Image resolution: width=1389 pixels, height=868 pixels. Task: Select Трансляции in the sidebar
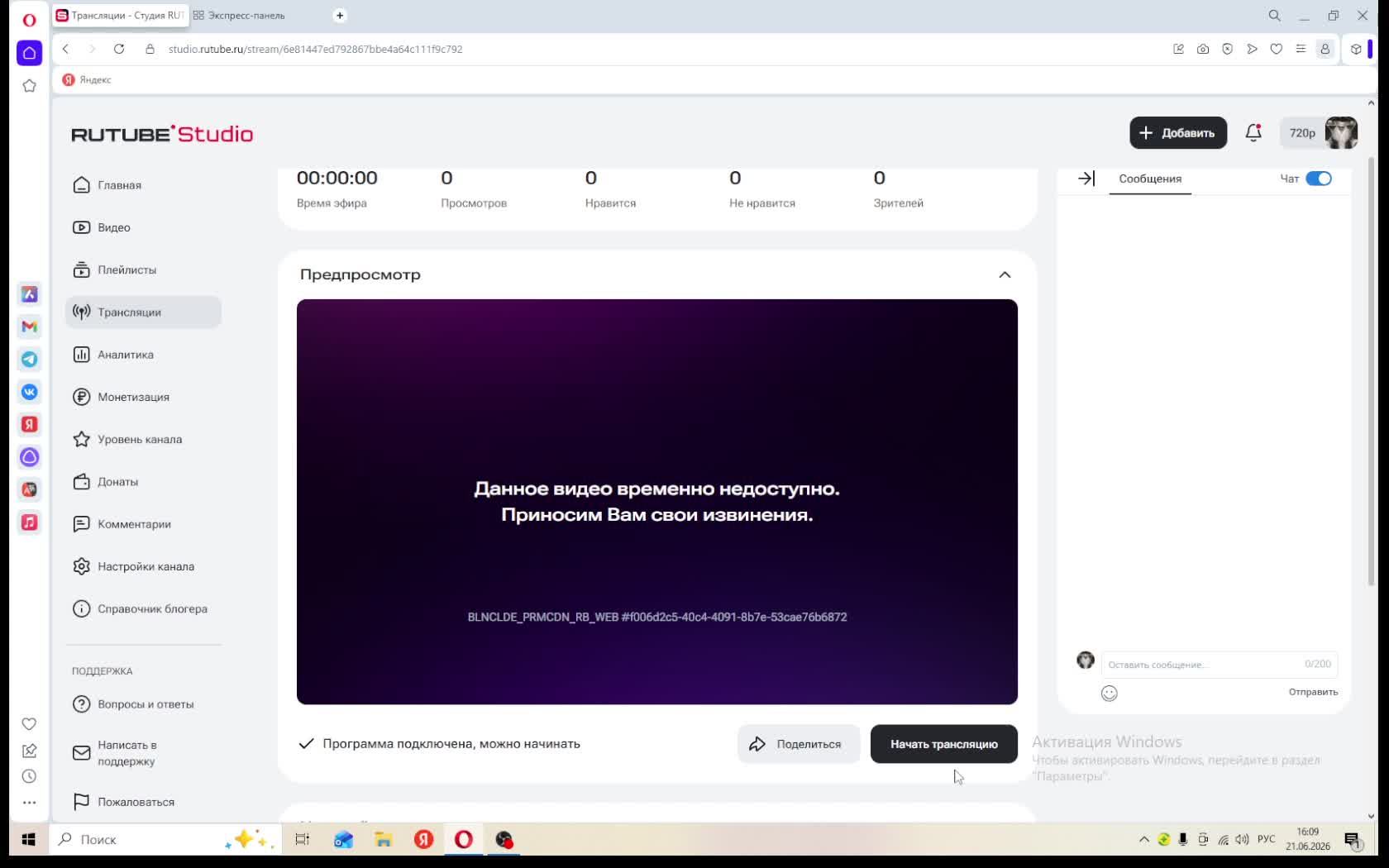point(143,312)
